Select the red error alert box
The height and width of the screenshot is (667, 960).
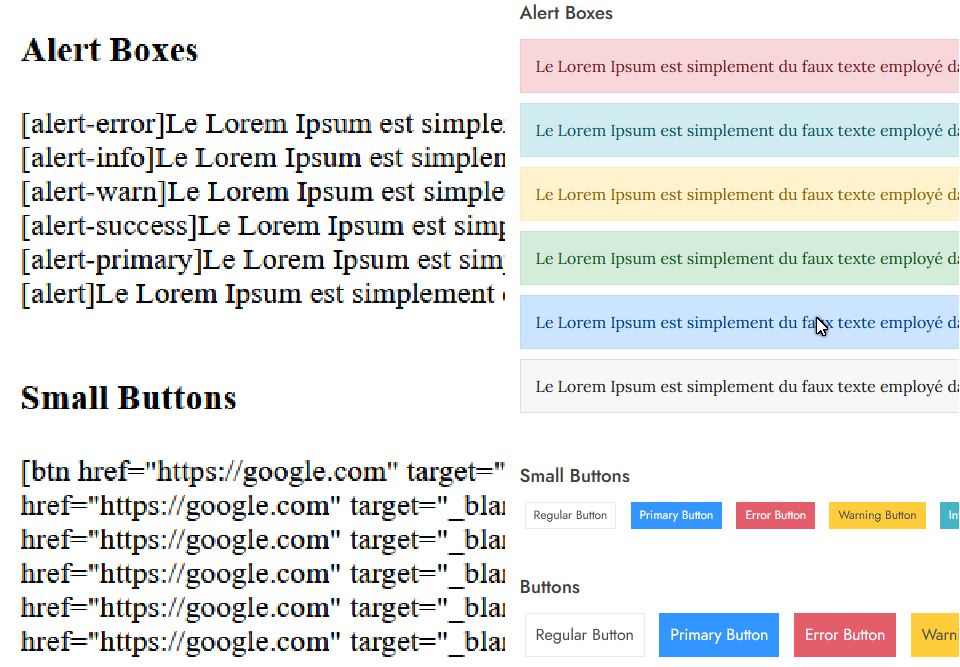pos(740,66)
